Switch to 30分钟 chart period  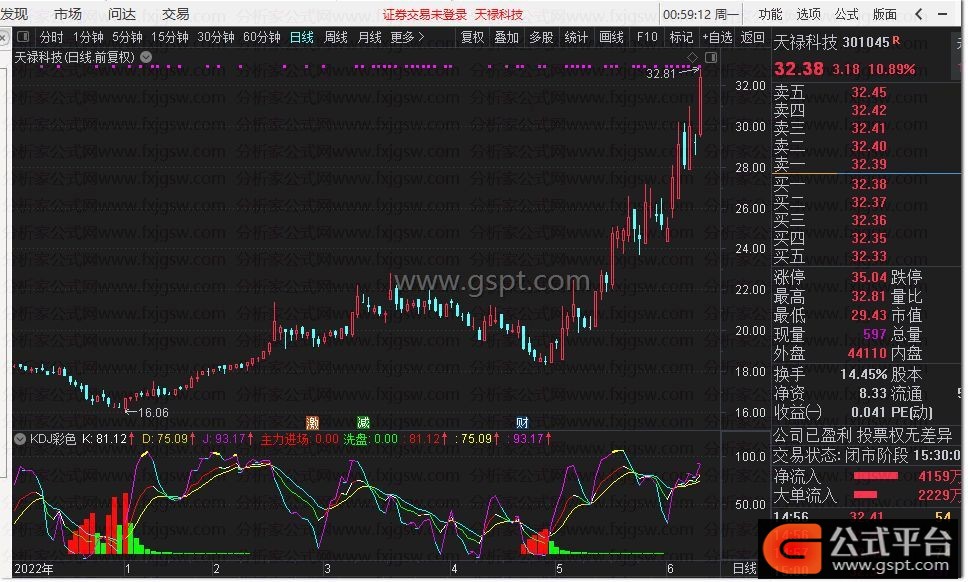pos(215,37)
